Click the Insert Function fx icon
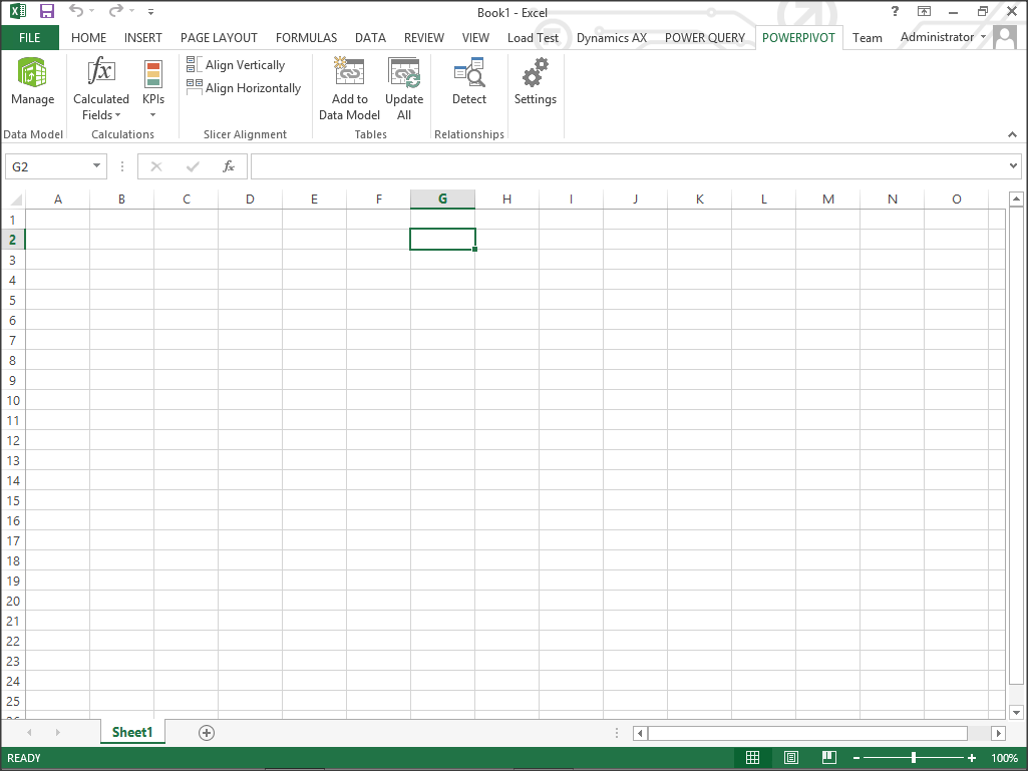Viewport: 1028px width, 771px height. pyautogui.click(x=229, y=167)
